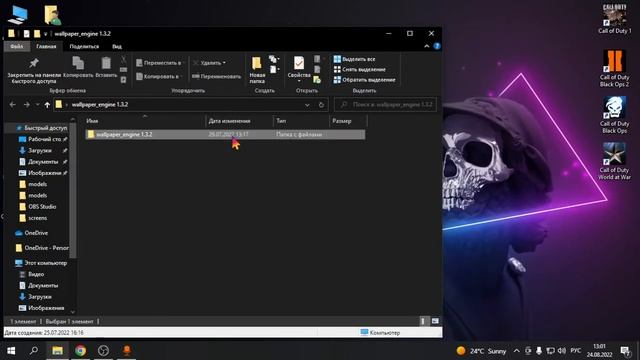
Task: Switch to Главная ribbon tab
Action: coord(46,46)
